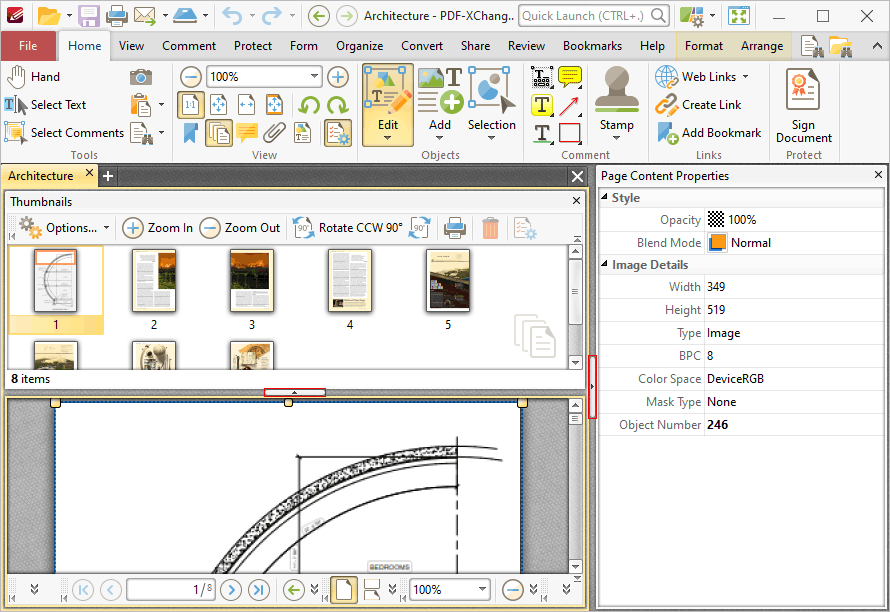Image resolution: width=890 pixels, height=612 pixels.
Task: Click the Undo arrow in title bar
Action: pyautogui.click(x=232, y=16)
